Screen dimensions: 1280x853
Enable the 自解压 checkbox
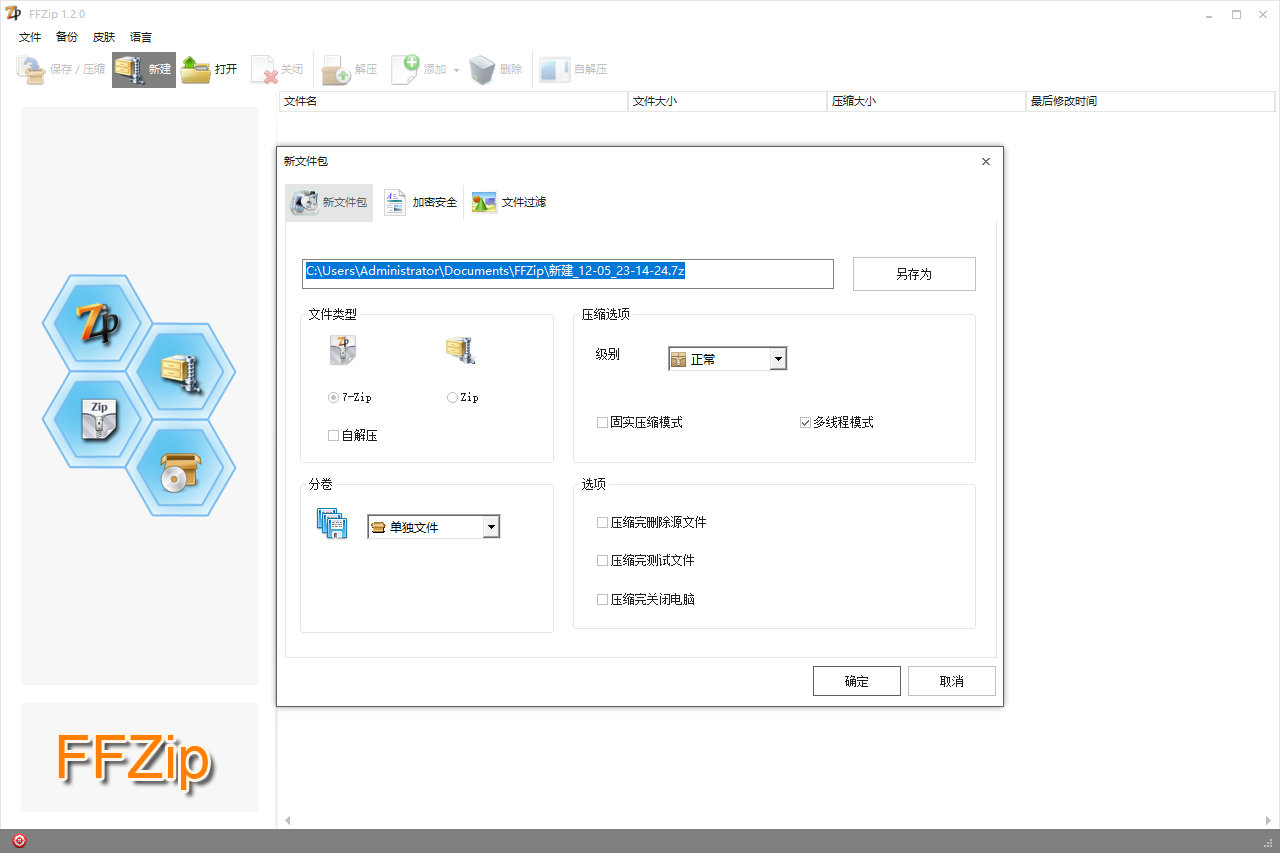tap(334, 436)
